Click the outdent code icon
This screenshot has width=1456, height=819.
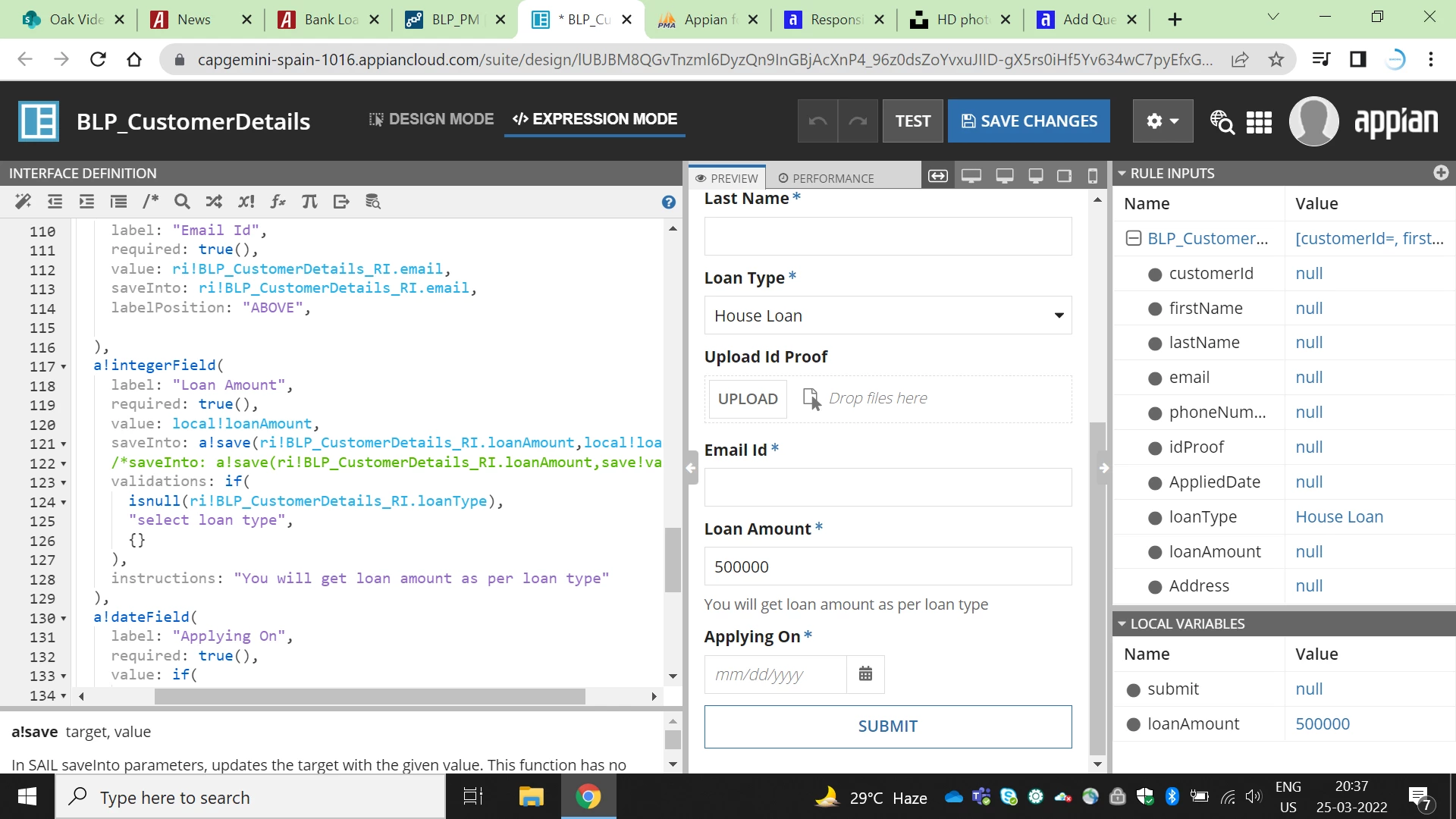55,202
